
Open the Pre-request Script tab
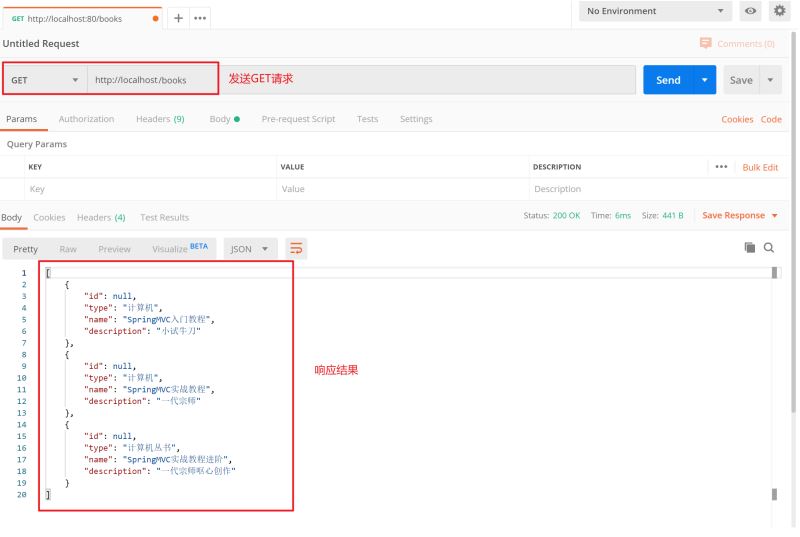(298, 119)
